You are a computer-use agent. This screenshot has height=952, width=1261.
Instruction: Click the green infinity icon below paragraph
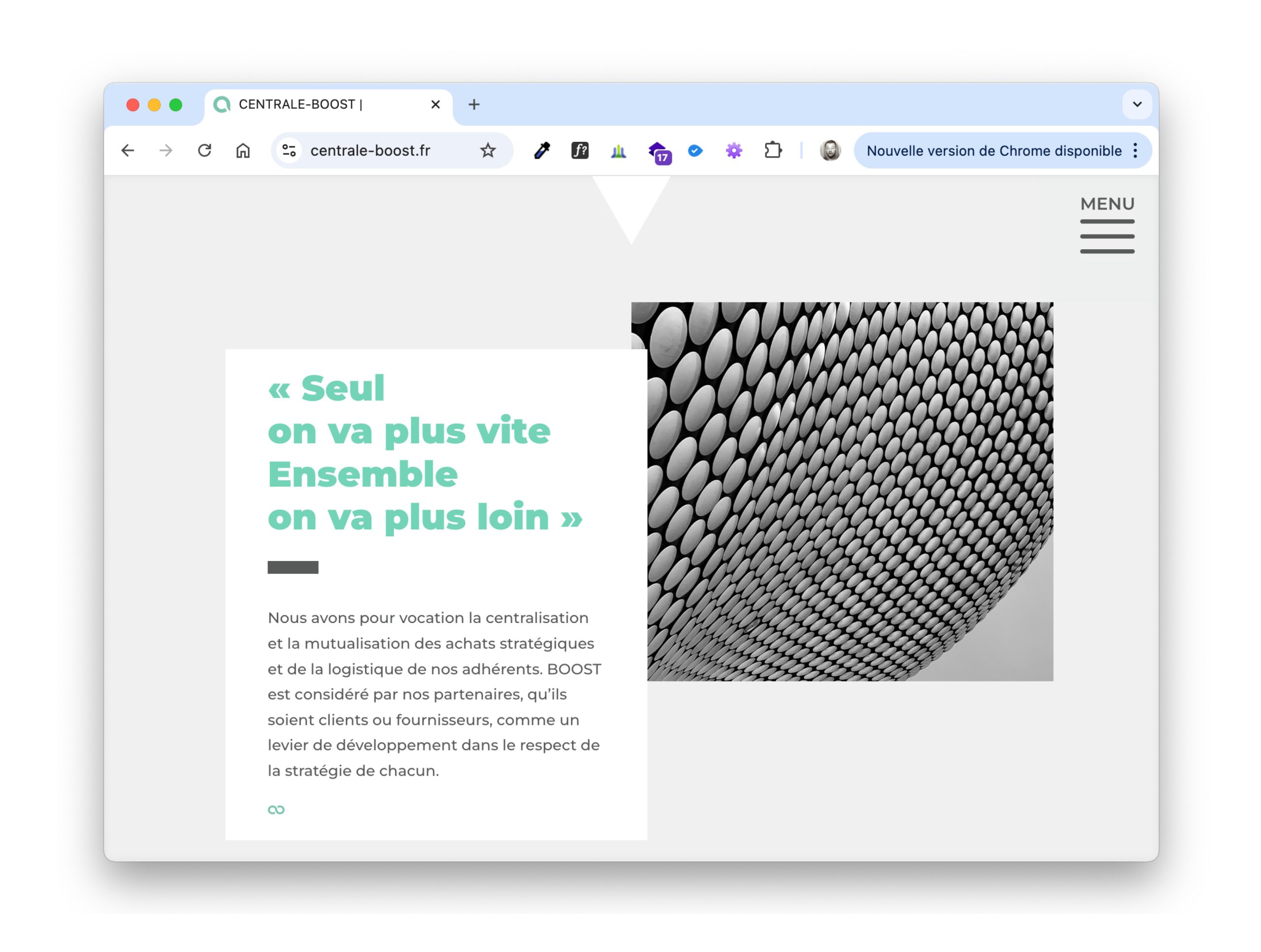tap(276, 810)
